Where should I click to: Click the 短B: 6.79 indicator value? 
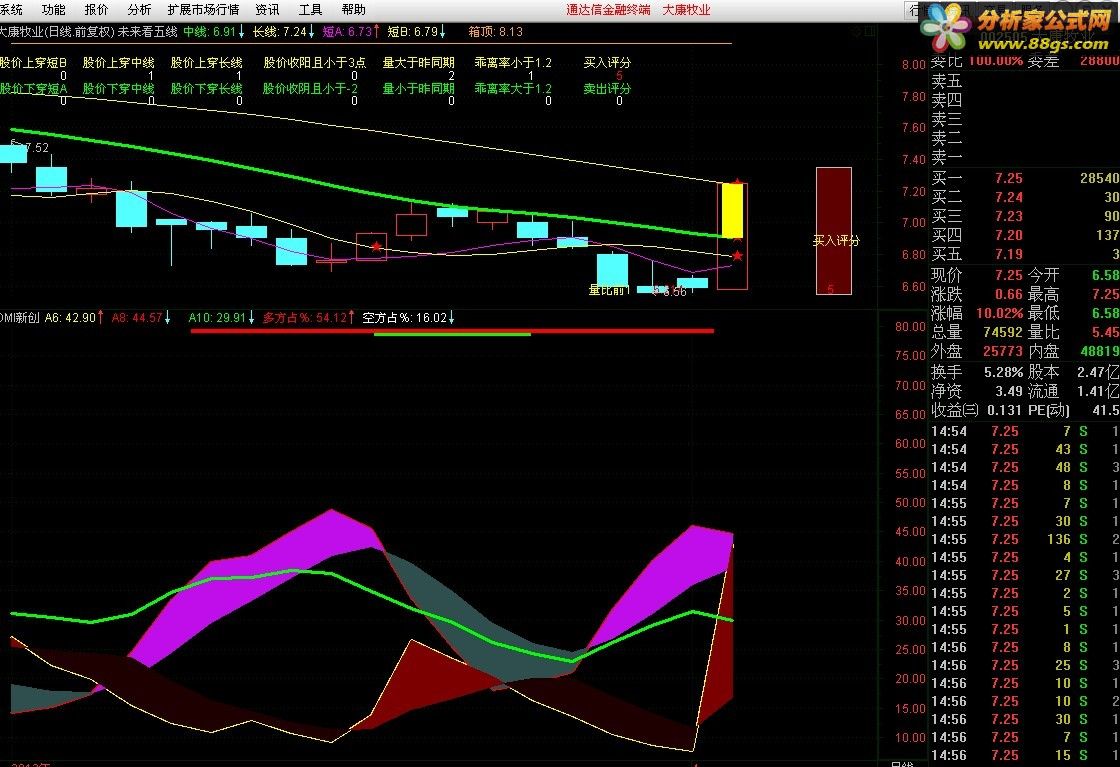coord(416,31)
